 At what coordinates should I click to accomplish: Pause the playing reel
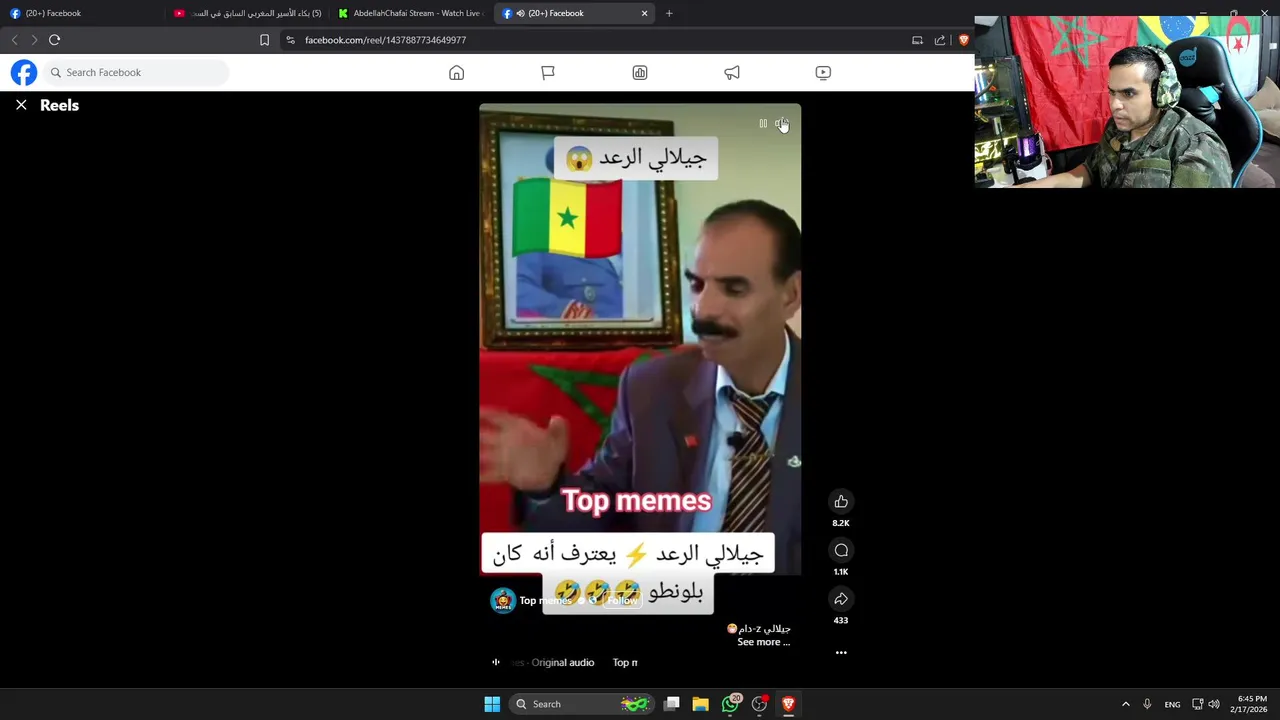click(x=763, y=124)
